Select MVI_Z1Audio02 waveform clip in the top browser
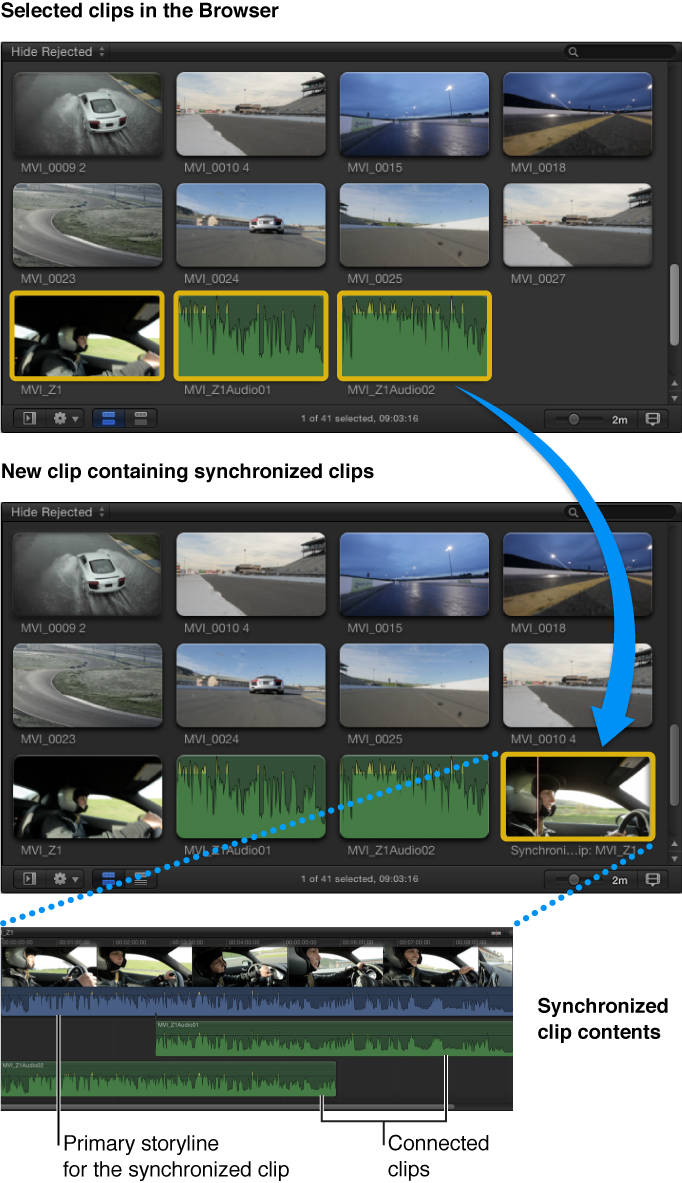Screen dimensions: 682x1183 click(x=414, y=336)
